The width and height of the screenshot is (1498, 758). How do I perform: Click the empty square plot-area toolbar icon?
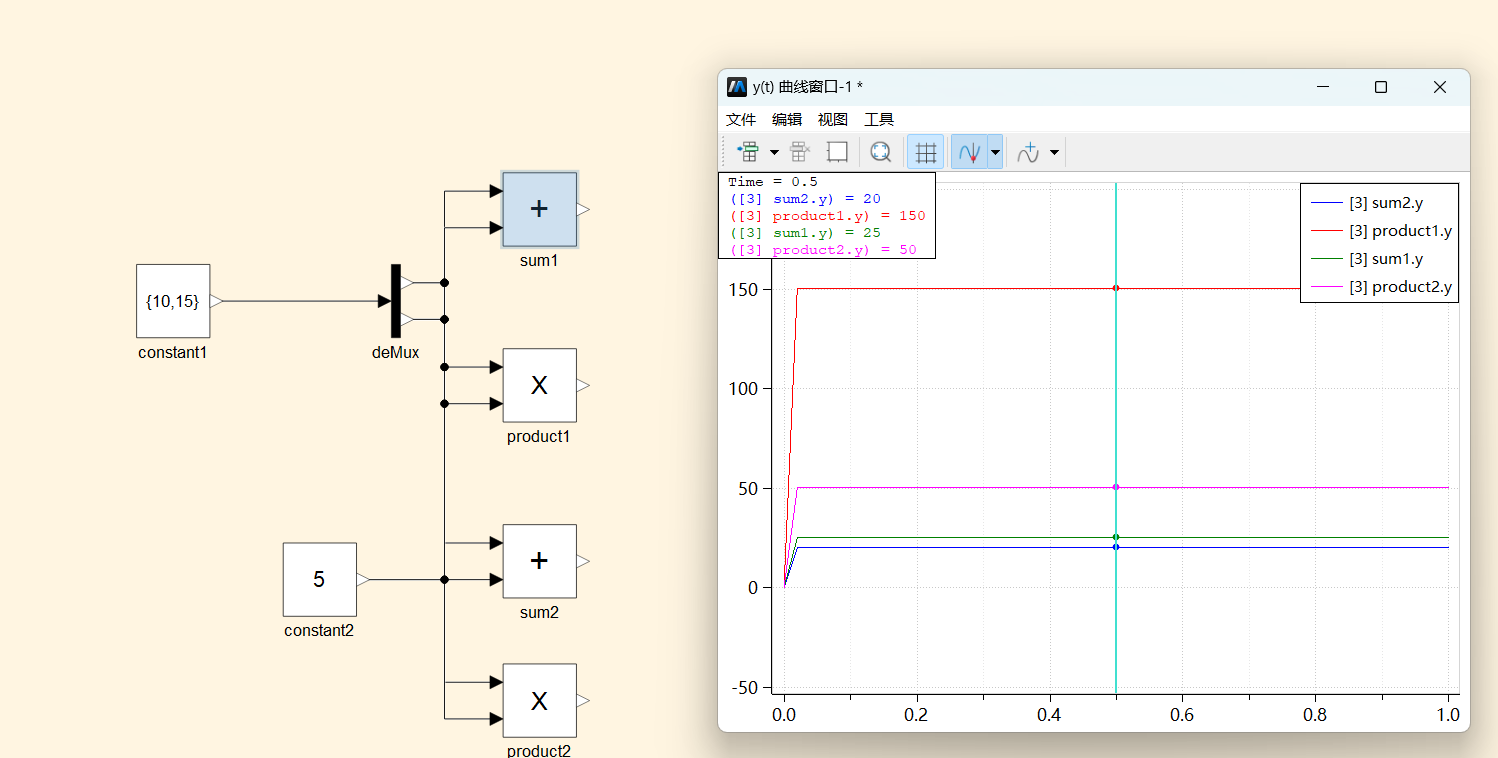(x=838, y=152)
